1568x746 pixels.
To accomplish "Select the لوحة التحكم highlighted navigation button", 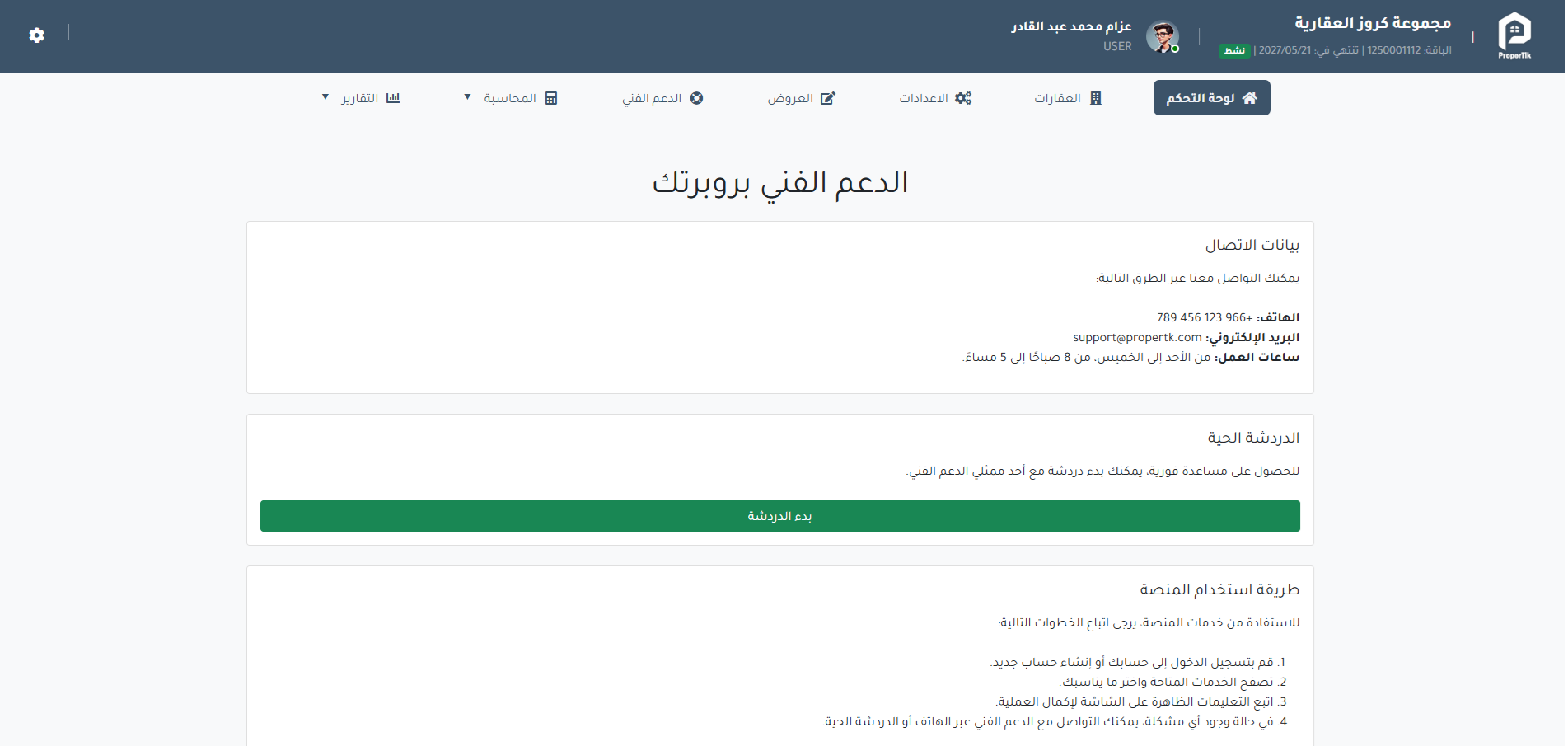I will tap(1211, 97).
